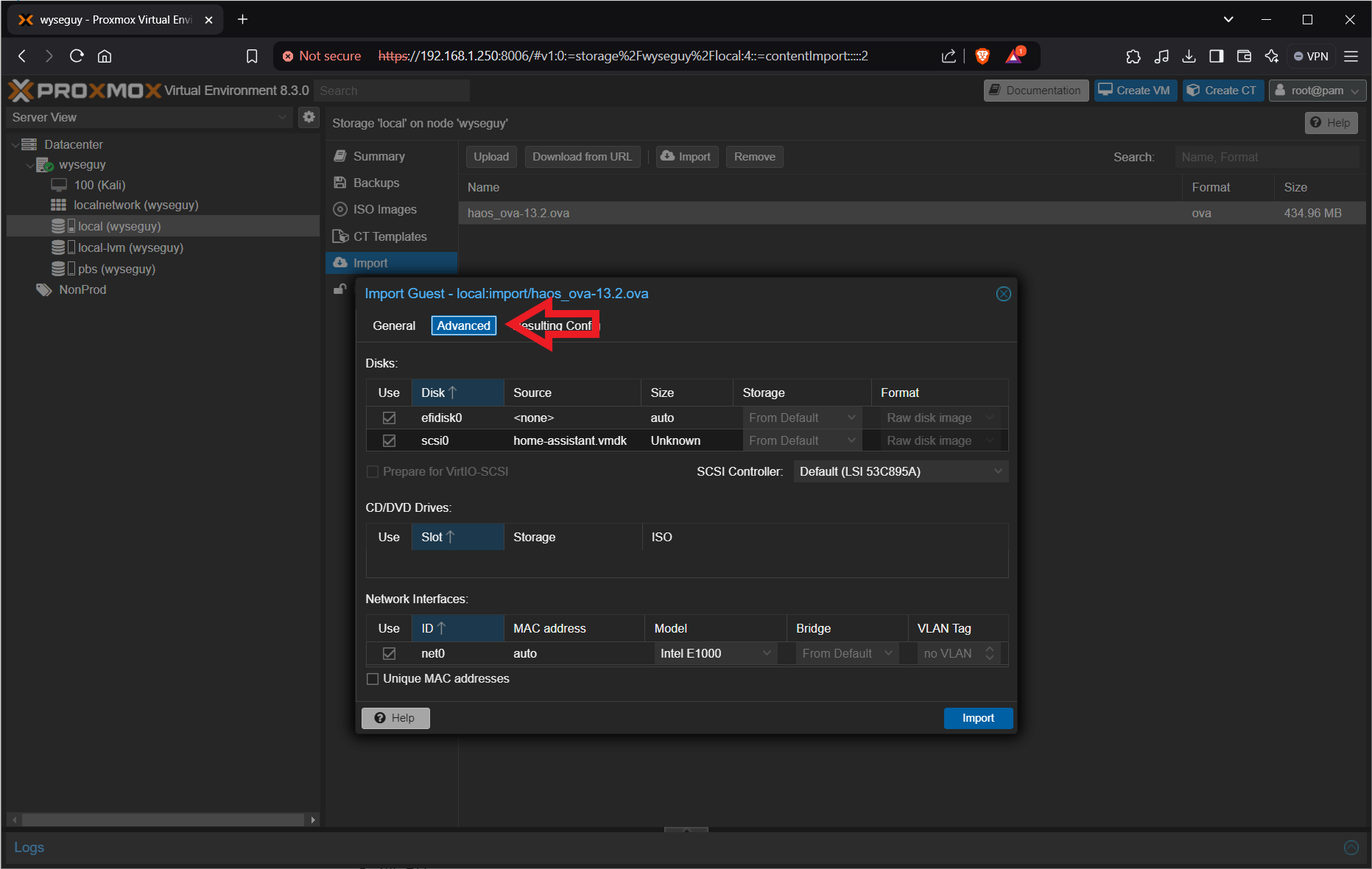
Task: Open root@pam user menu
Action: [1317, 91]
